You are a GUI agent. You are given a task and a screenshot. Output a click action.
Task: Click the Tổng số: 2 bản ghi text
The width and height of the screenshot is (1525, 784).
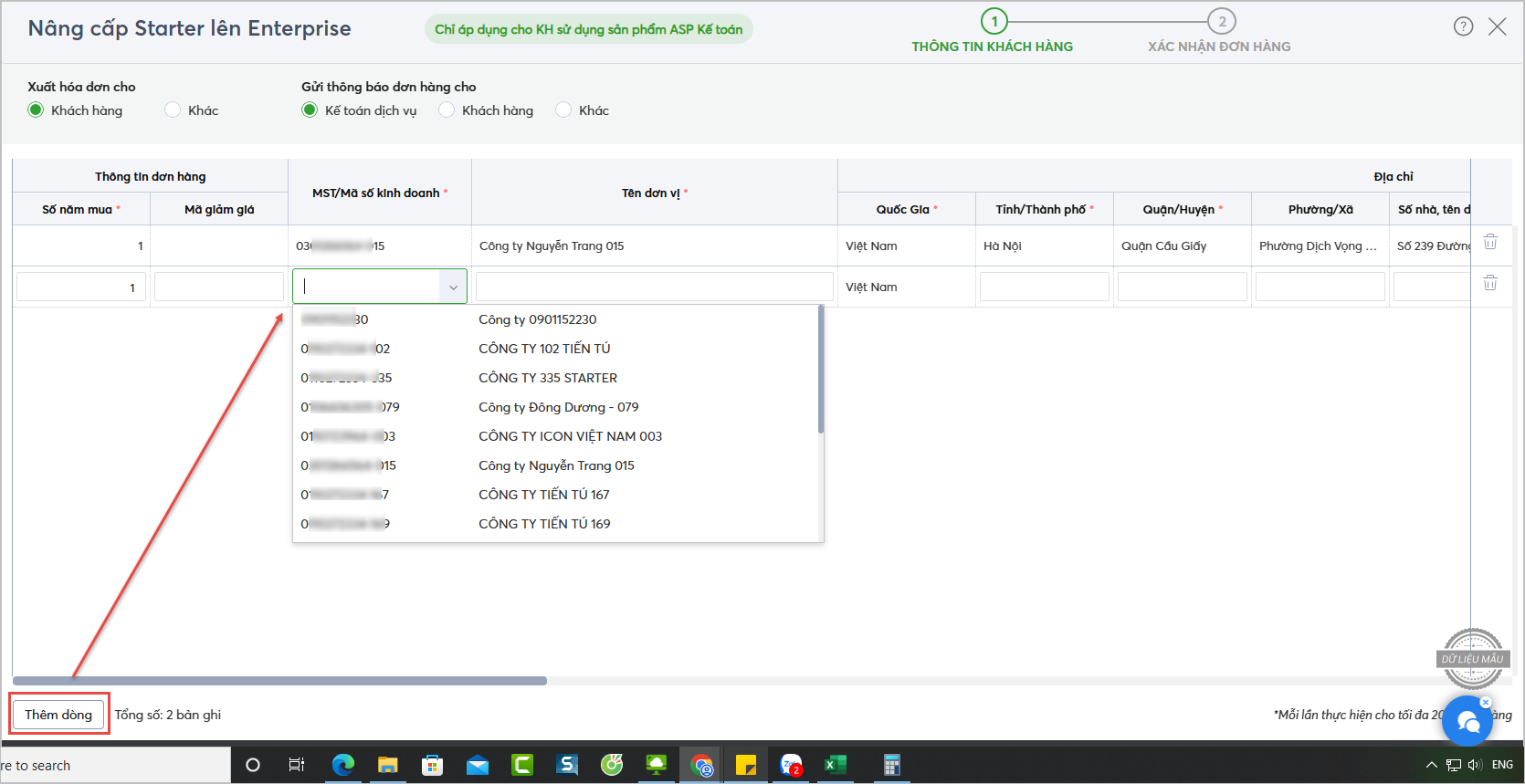click(x=168, y=715)
